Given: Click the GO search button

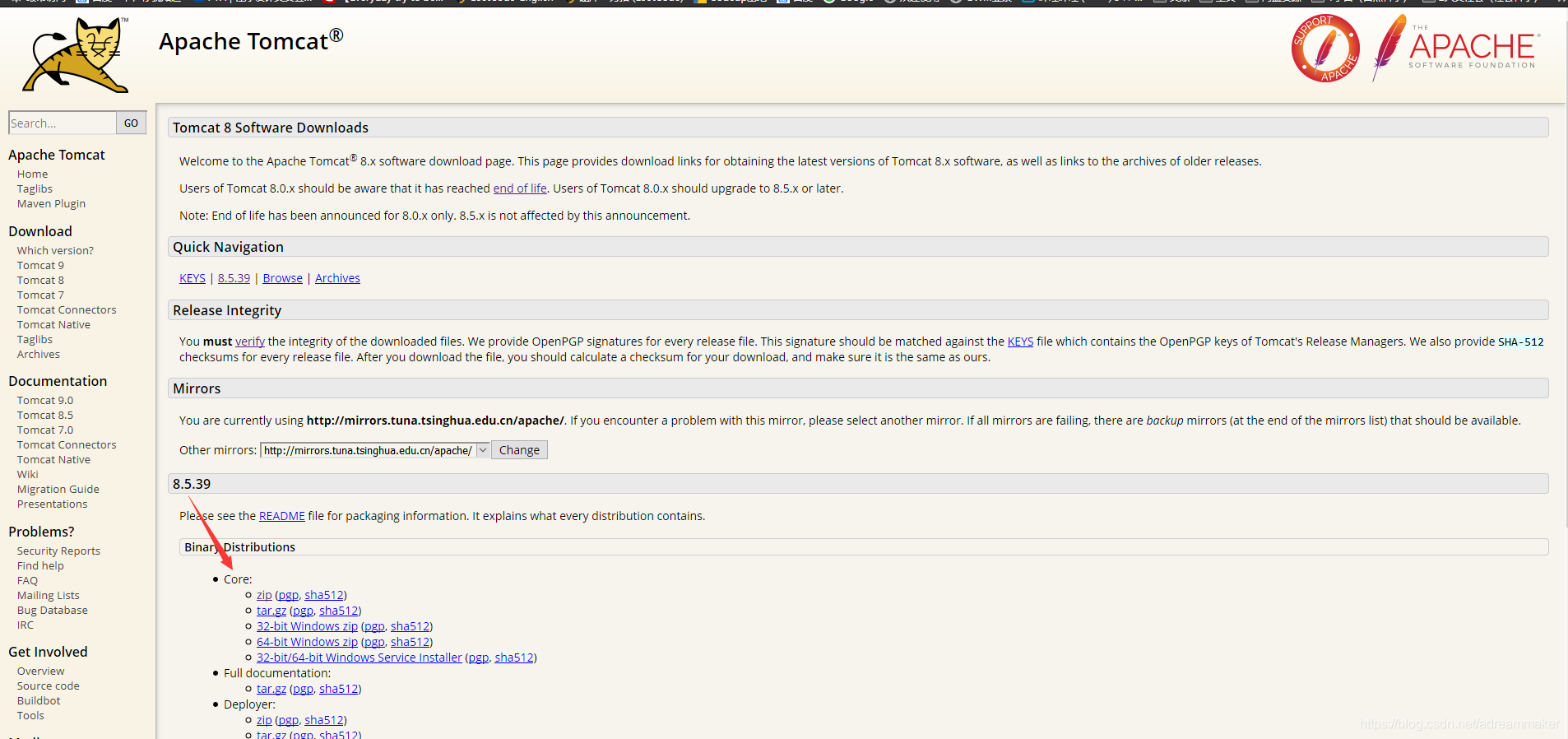Looking at the screenshot, I should point(132,123).
